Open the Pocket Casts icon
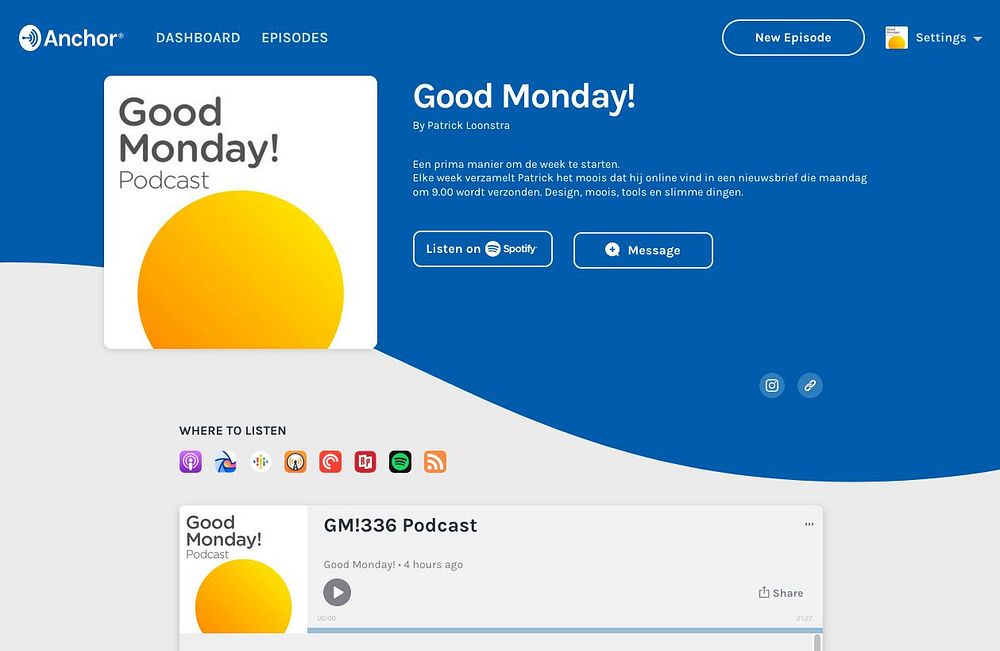 [330, 462]
